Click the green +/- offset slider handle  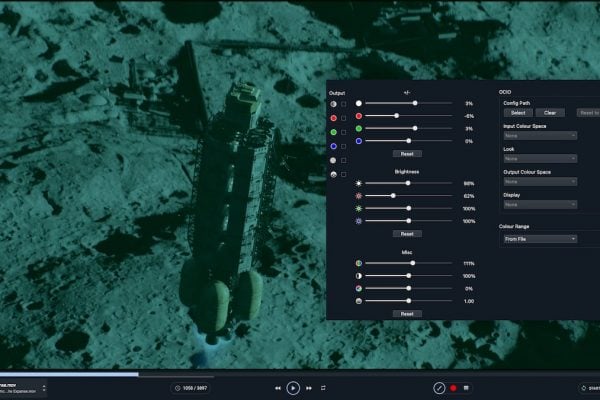pos(415,128)
